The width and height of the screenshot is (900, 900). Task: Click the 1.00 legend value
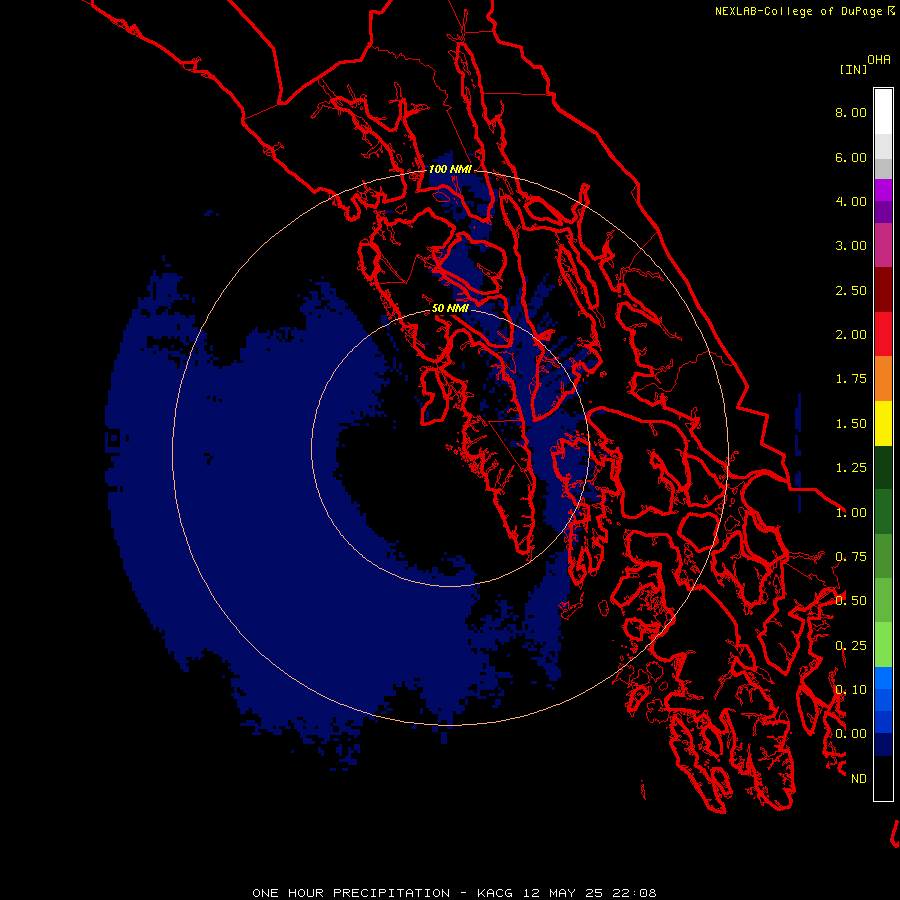(x=851, y=513)
